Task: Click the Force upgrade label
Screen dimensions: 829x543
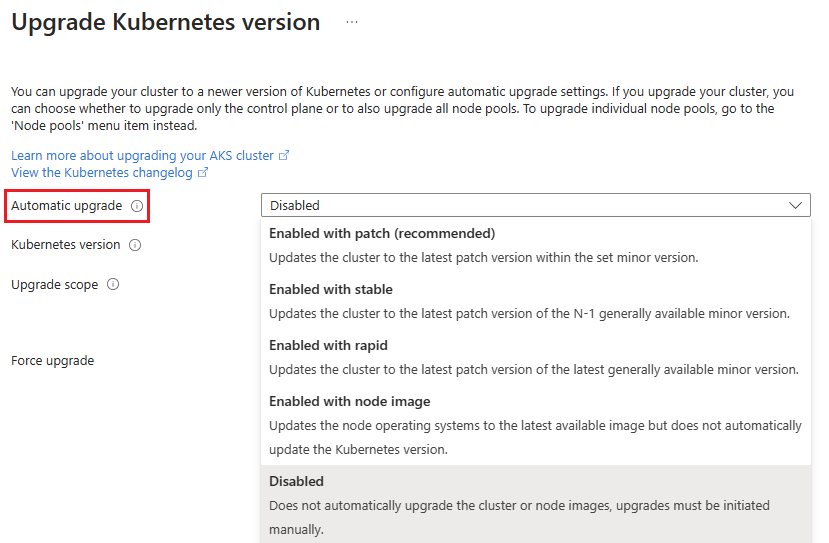Action: pyautogui.click(x=52, y=361)
